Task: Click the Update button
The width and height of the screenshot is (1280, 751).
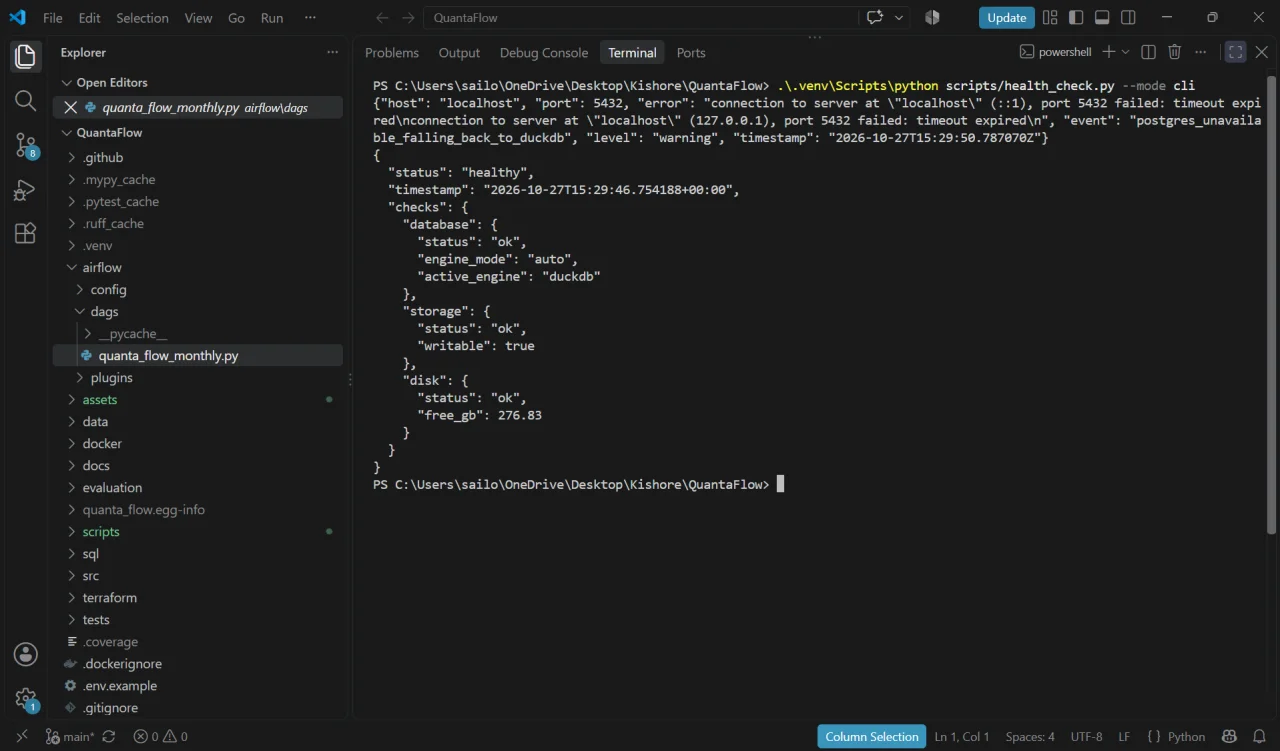Action: pos(1007,18)
